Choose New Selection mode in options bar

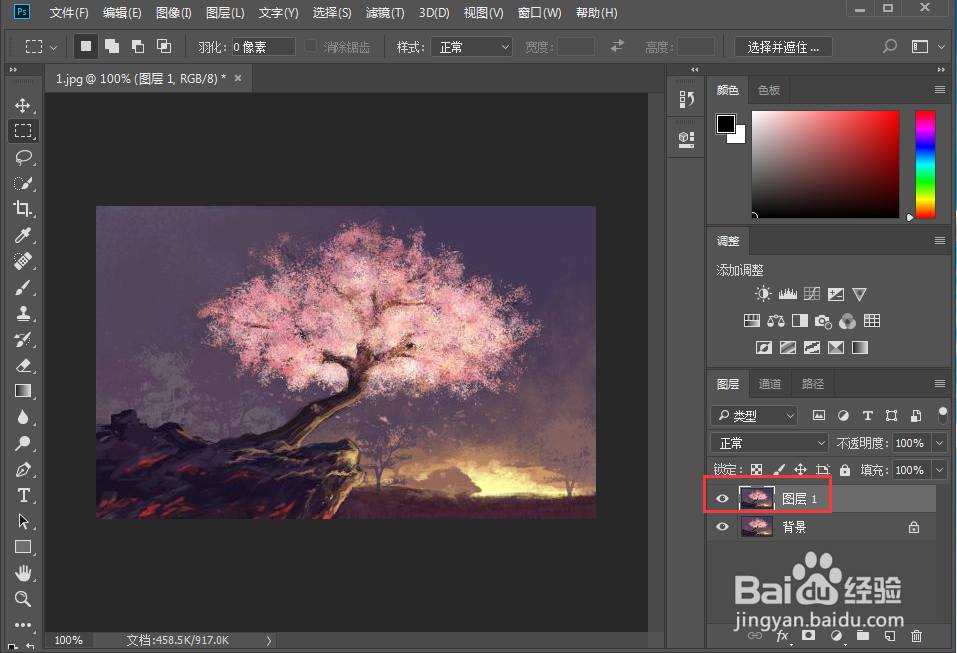(86, 46)
